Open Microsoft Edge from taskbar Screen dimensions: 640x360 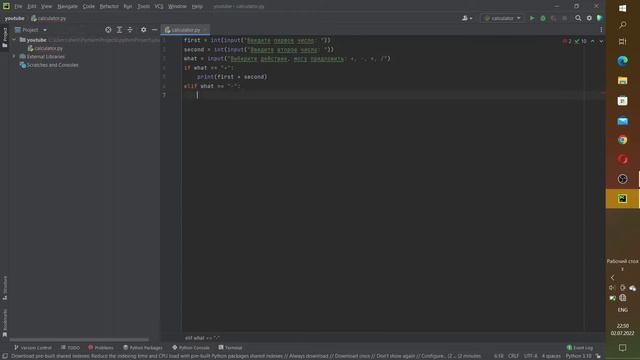[x=622, y=61]
